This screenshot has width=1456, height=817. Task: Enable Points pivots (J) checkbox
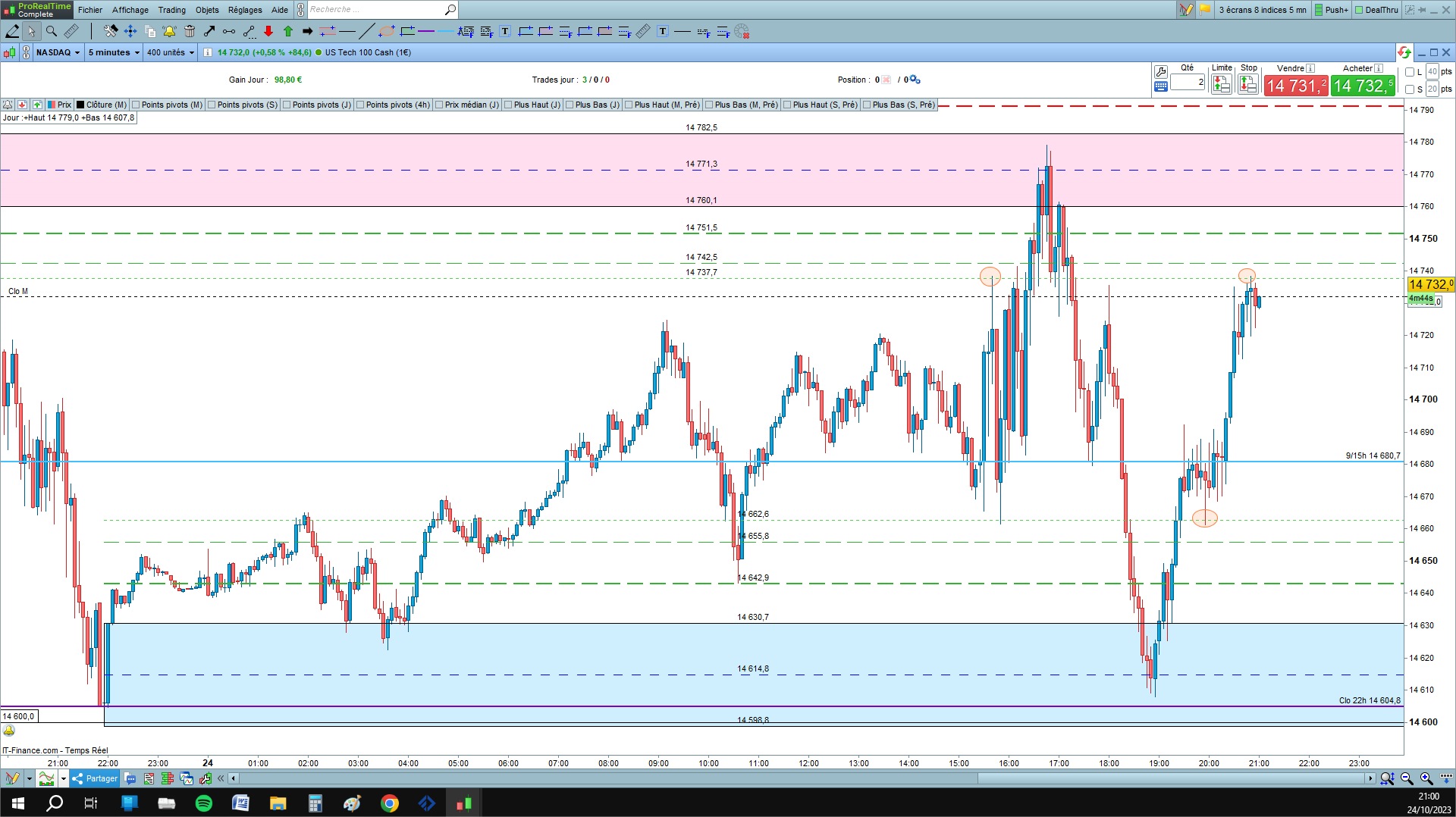[287, 105]
